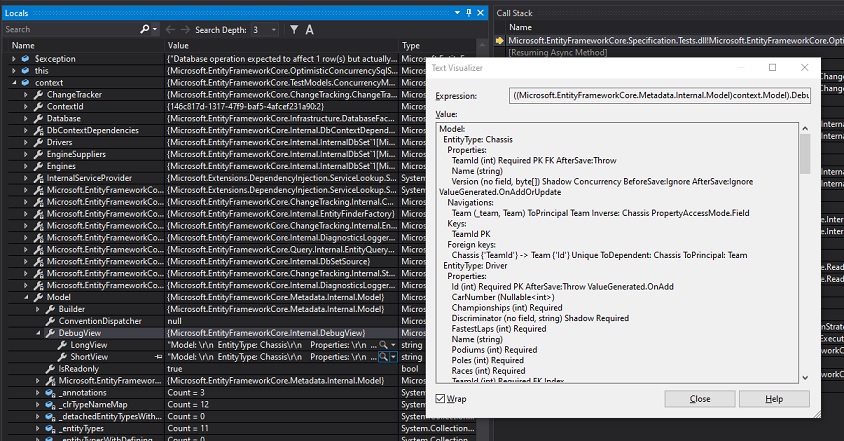Screen dimensions: 844x441
Task: Click the wrench icon beside Engines
Action: 38,166
